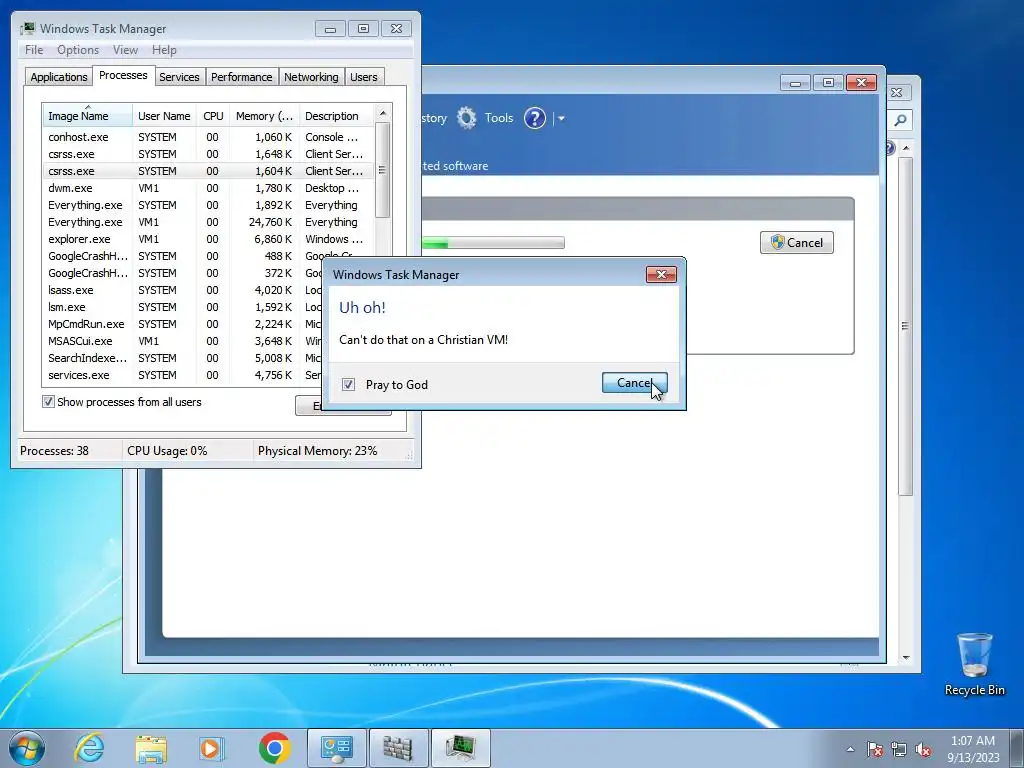
Task: Select the MSASCui.exe process
Action: [x=183, y=341]
